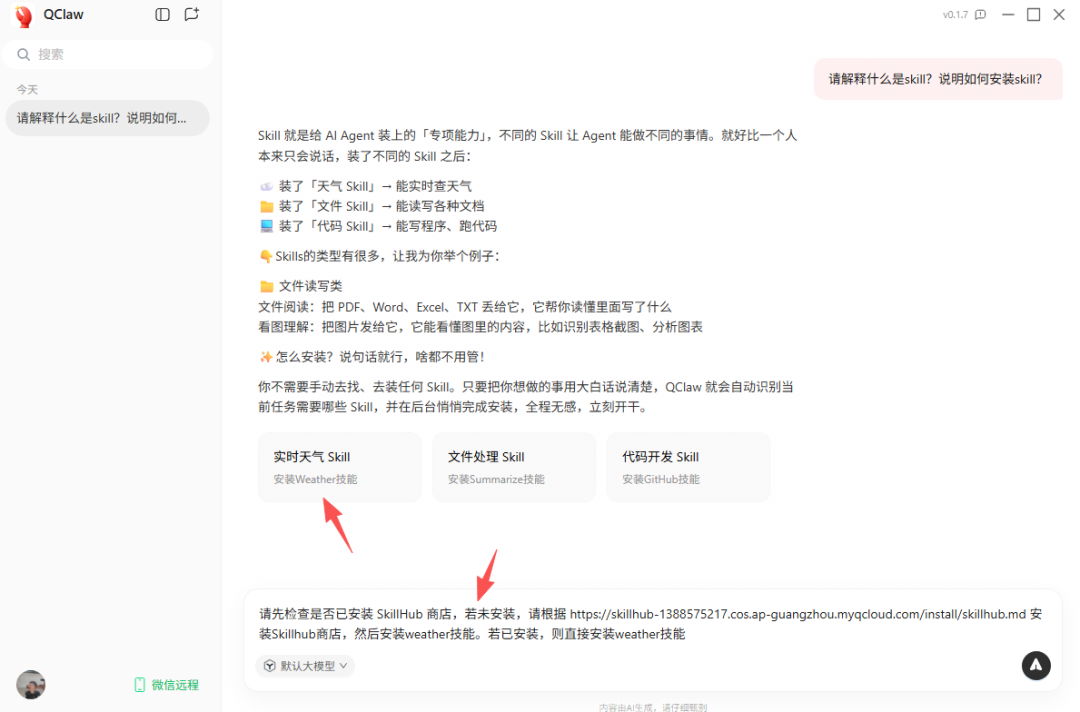Open the 请解释什么是skill chat history item
The height and width of the screenshot is (712, 1080).
tap(107, 118)
